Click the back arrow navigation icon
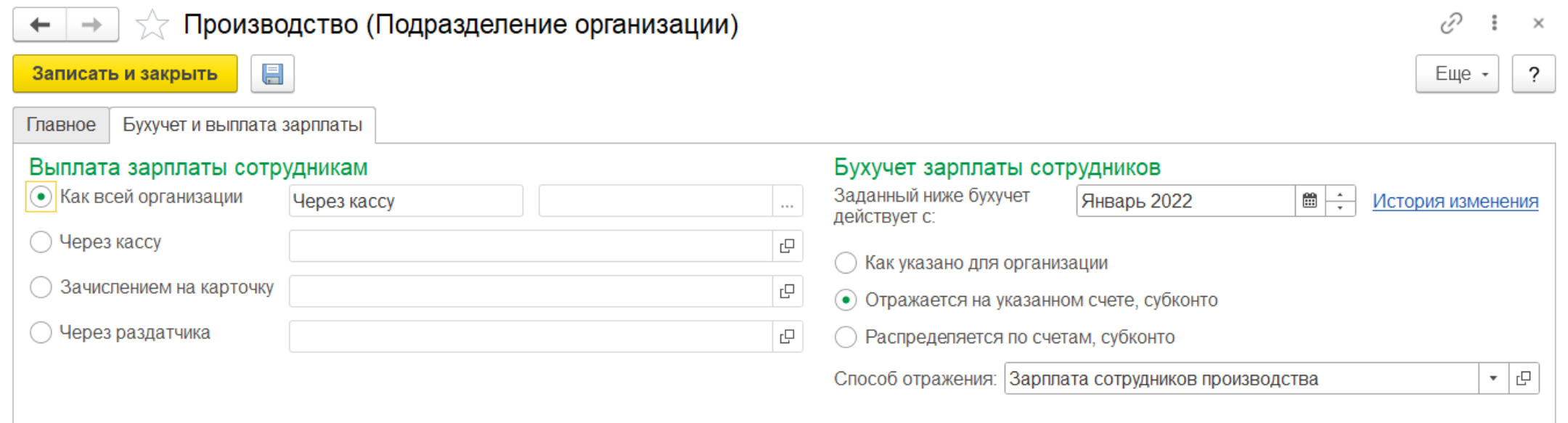 [x=40, y=25]
